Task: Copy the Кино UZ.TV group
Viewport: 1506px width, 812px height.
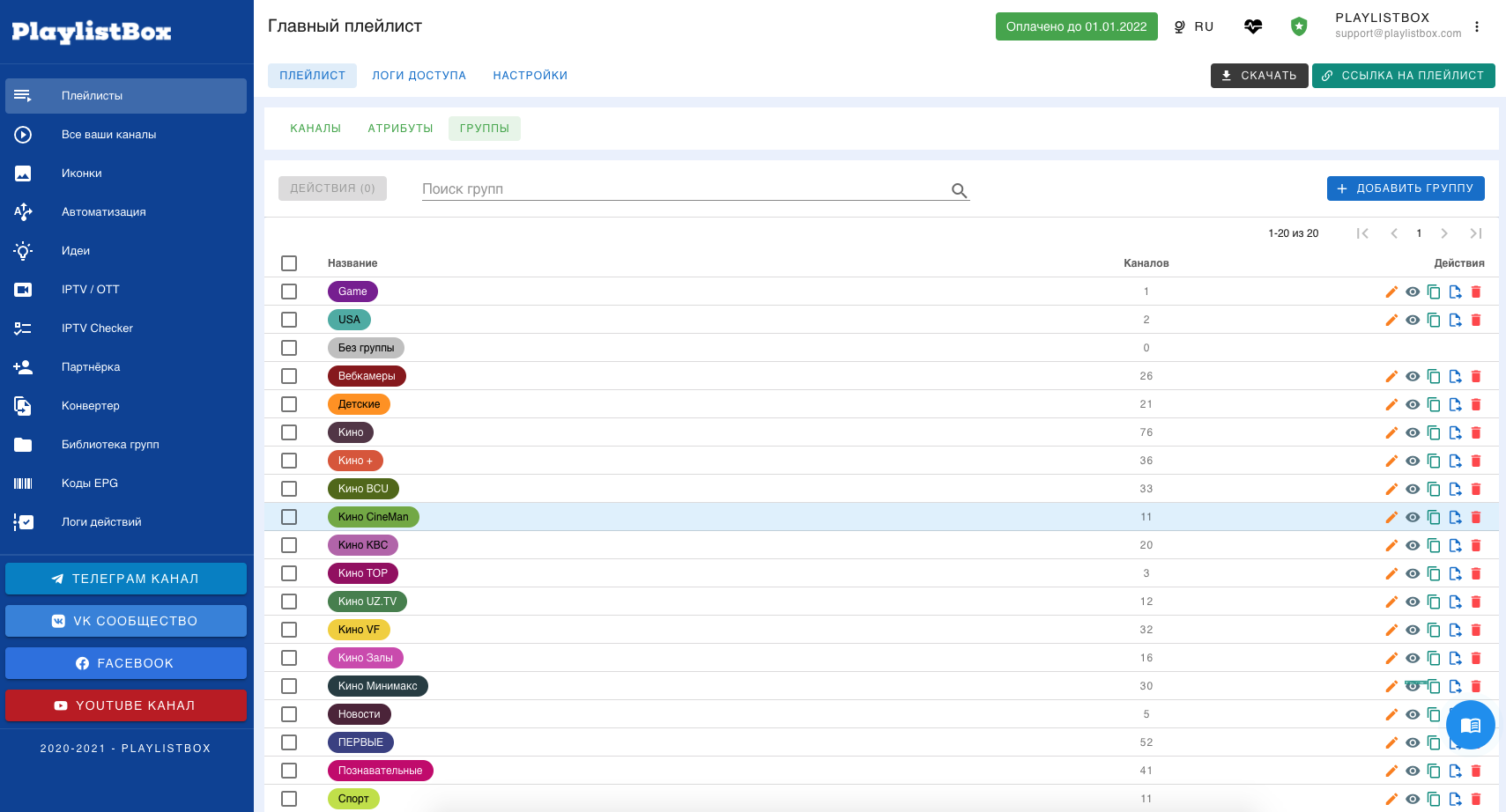Action: pos(1434,602)
